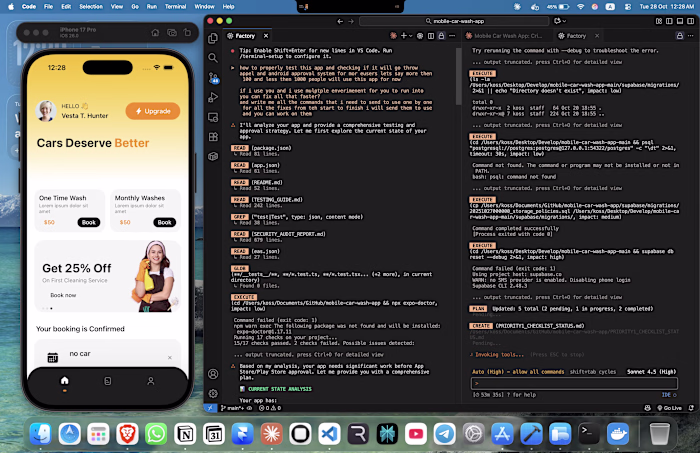Open Remote Explorer in activity bar

pos(213,117)
